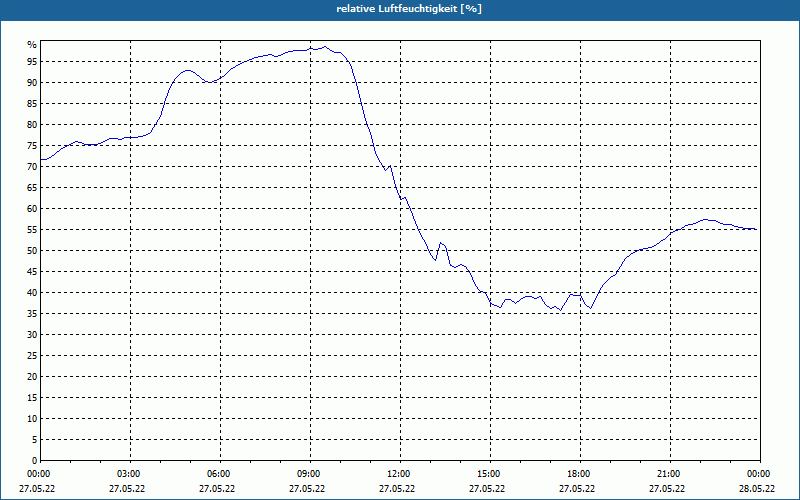Click the '80' y-axis label
The image size is (800, 500).
click(x=32, y=124)
